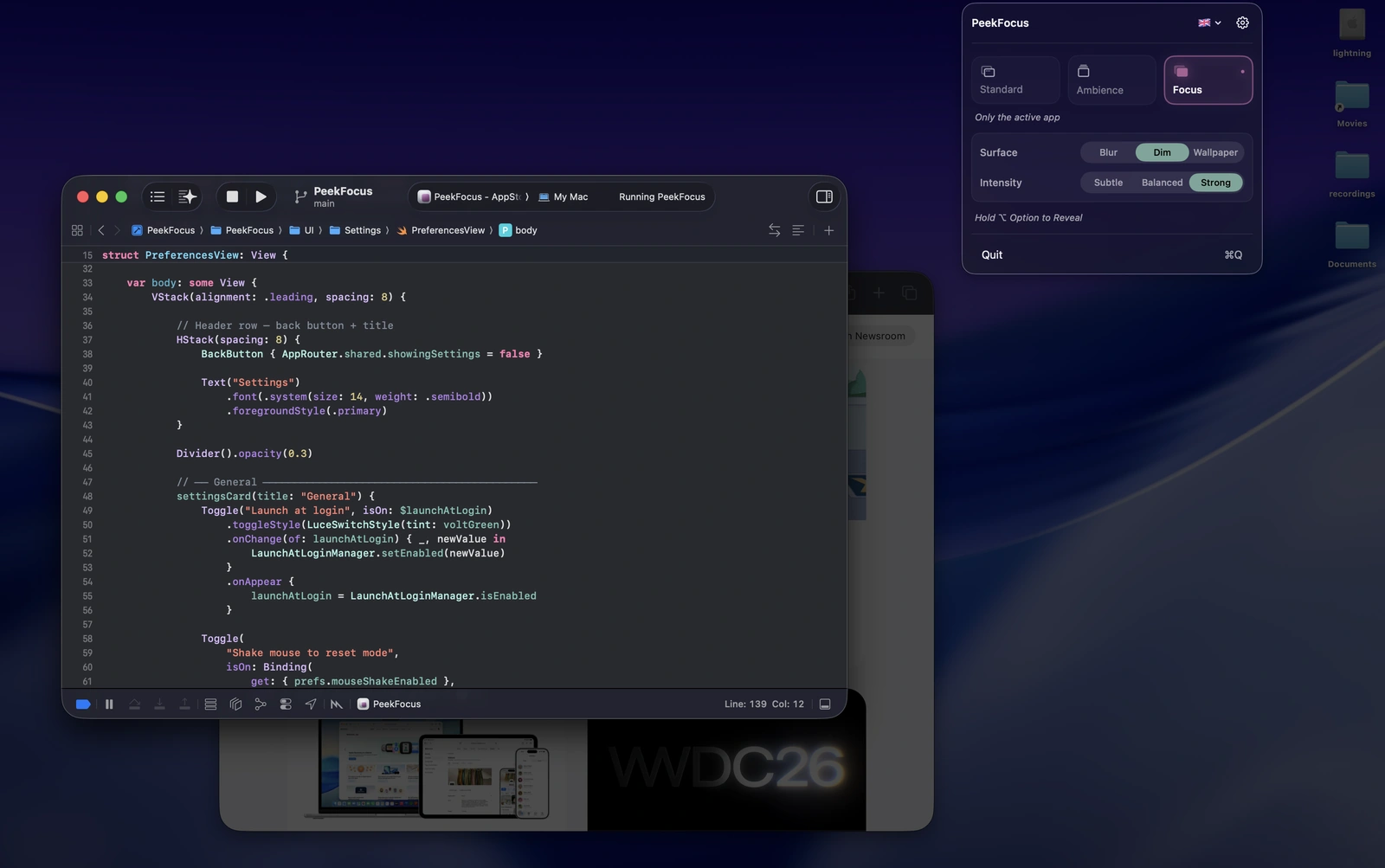Set Intensity to Subtle
Screen dimensions: 1385x868
(1108, 183)
